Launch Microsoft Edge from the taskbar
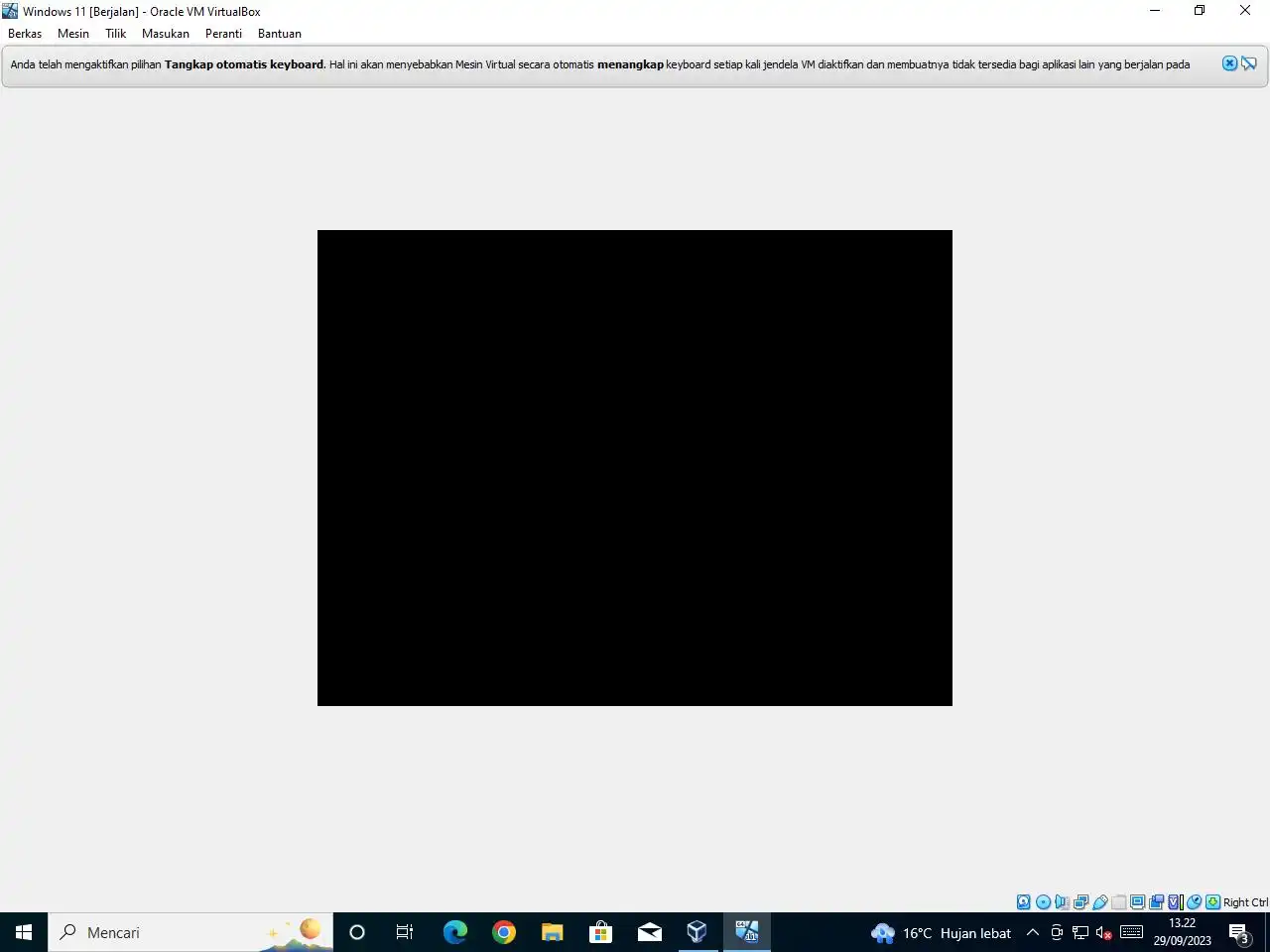 coord(454,932)
